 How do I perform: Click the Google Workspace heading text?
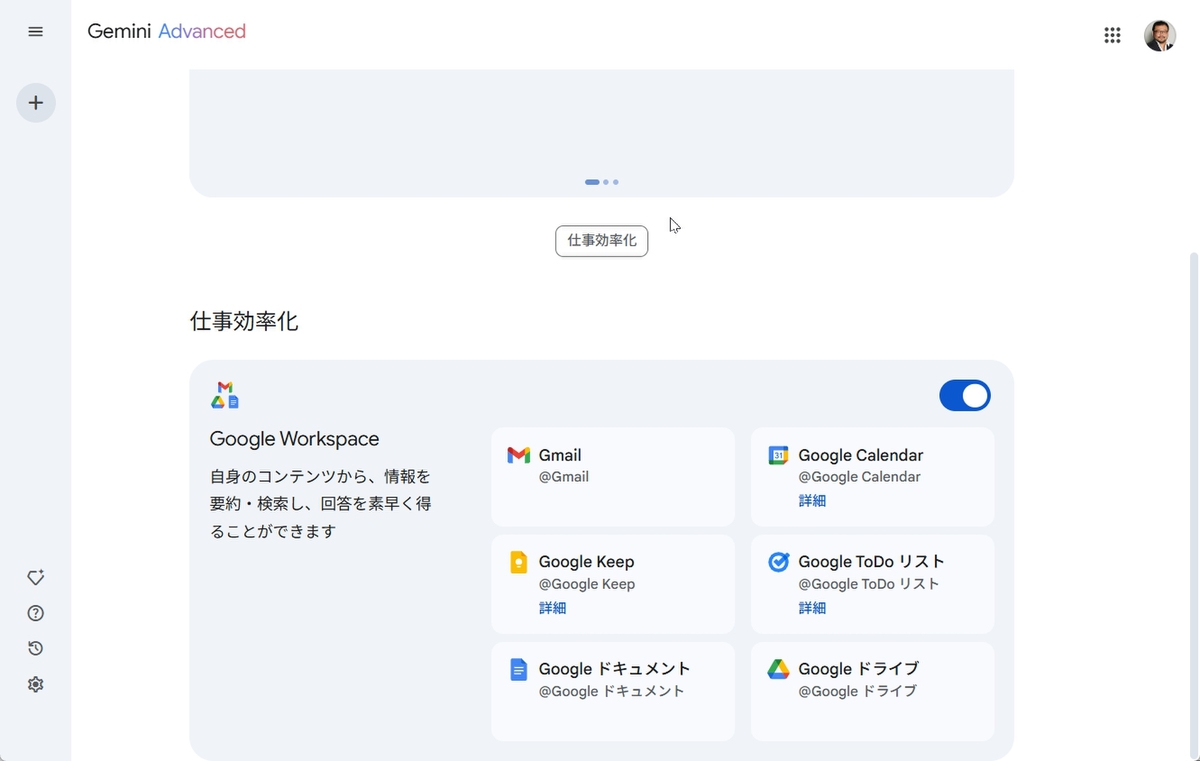tap(295, 439)
